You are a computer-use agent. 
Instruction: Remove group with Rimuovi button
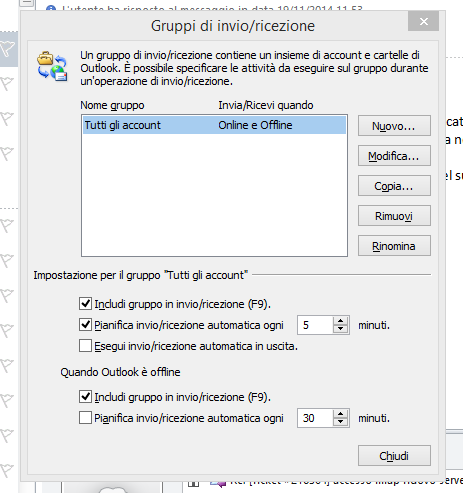coord(394,216)
